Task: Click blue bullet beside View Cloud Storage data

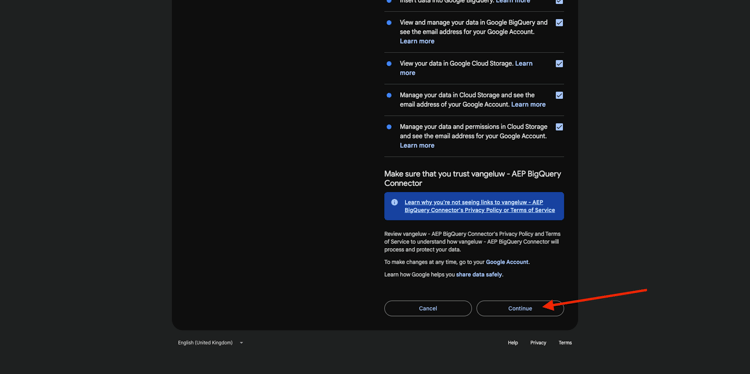Action: pos(389,64)
